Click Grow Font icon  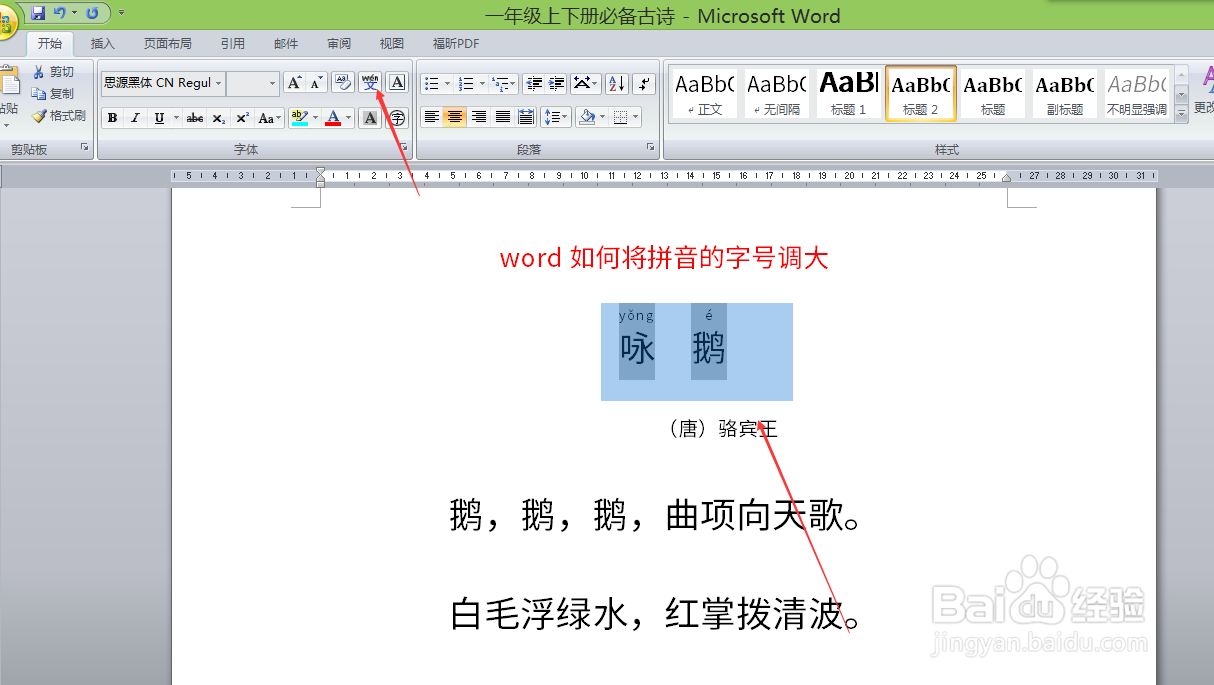coord(294,83)
